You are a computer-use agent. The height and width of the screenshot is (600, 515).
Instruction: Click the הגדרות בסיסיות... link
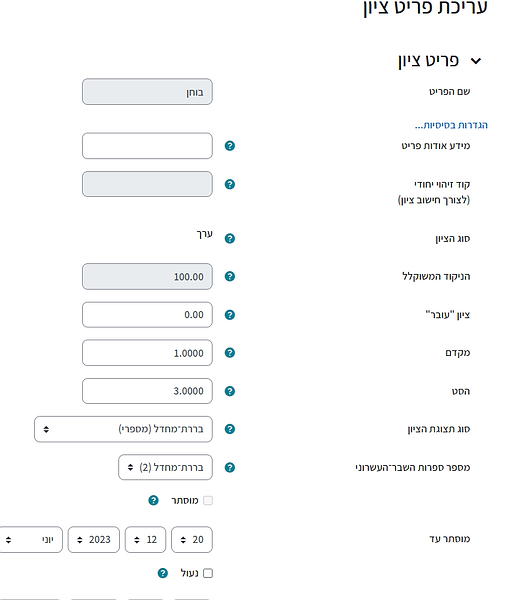click(451, 125)
